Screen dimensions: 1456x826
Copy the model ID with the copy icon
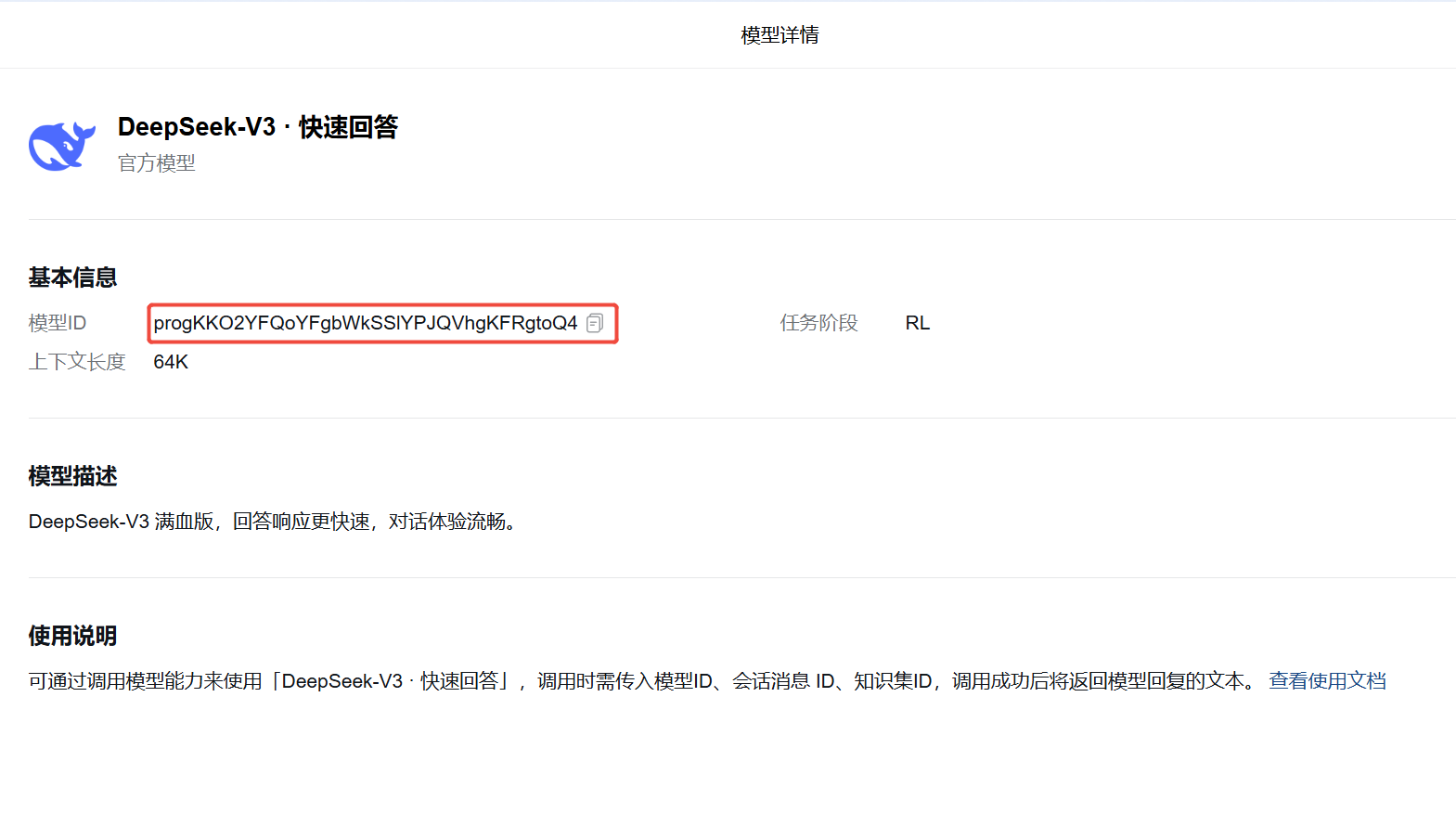click(595, 323)
